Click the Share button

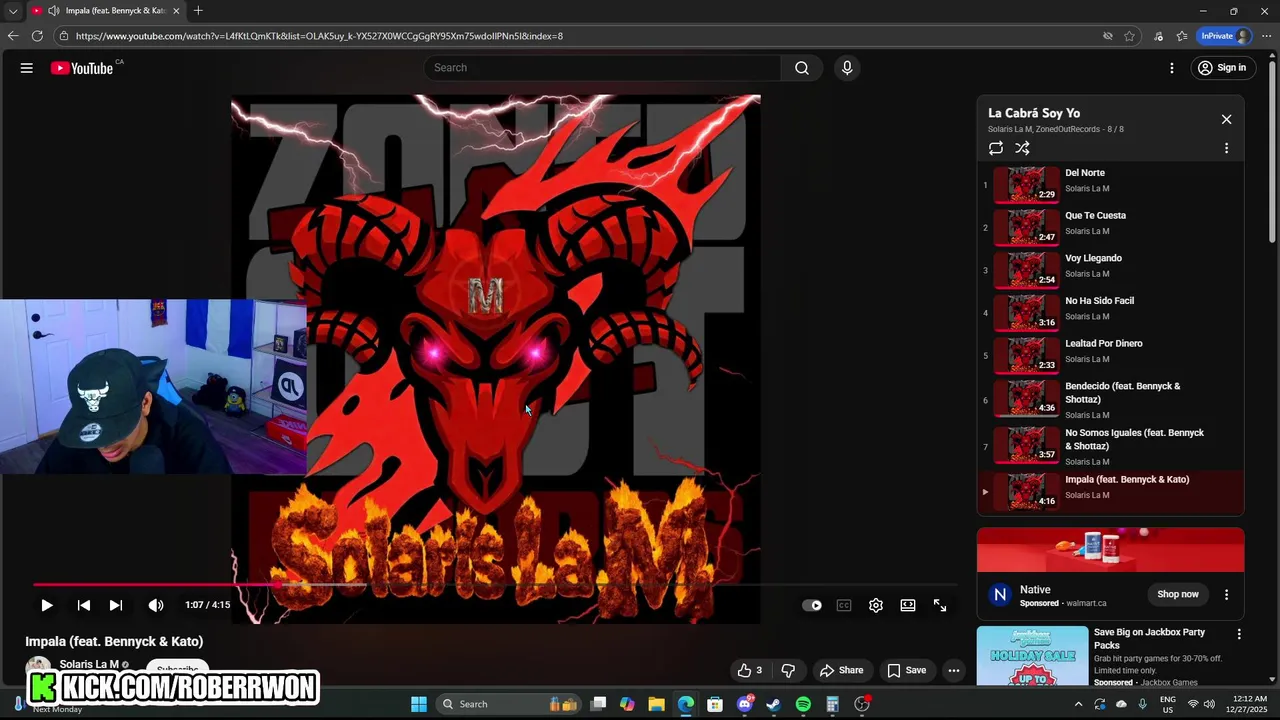click(x=841, y=670)
